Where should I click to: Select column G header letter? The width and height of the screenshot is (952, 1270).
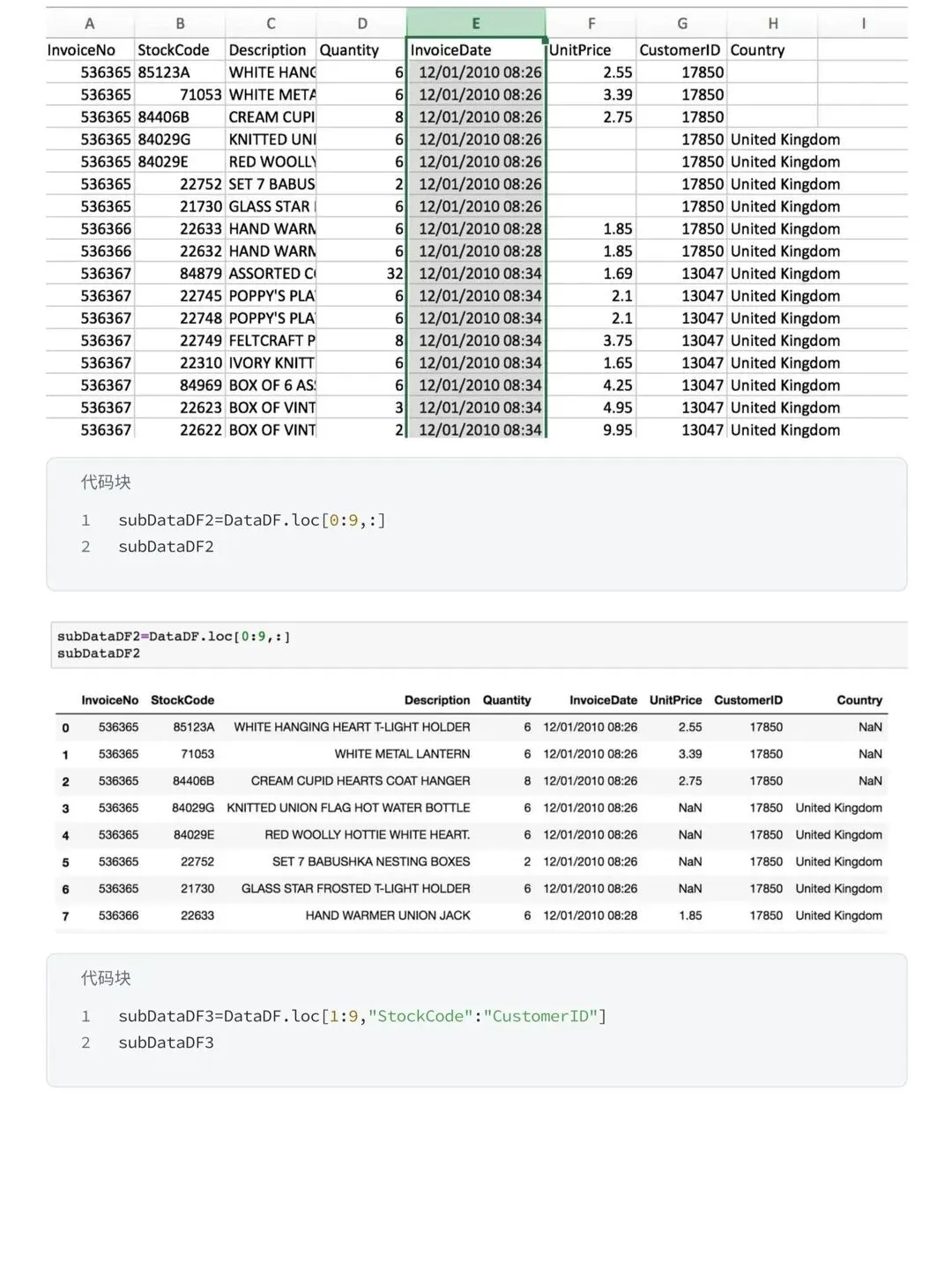(681, 24)
